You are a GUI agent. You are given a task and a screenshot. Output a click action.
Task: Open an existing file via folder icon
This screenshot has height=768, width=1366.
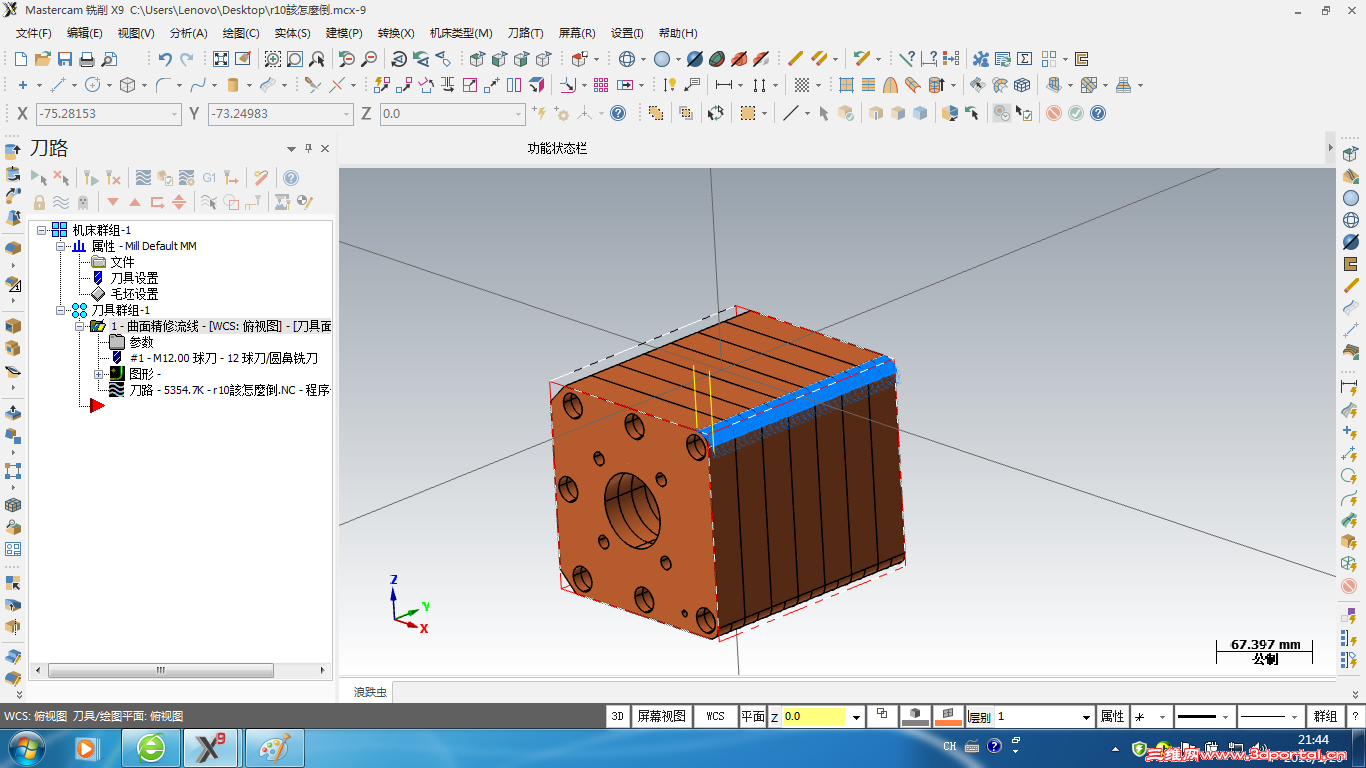pyautogui.click(x=42, y=59)
